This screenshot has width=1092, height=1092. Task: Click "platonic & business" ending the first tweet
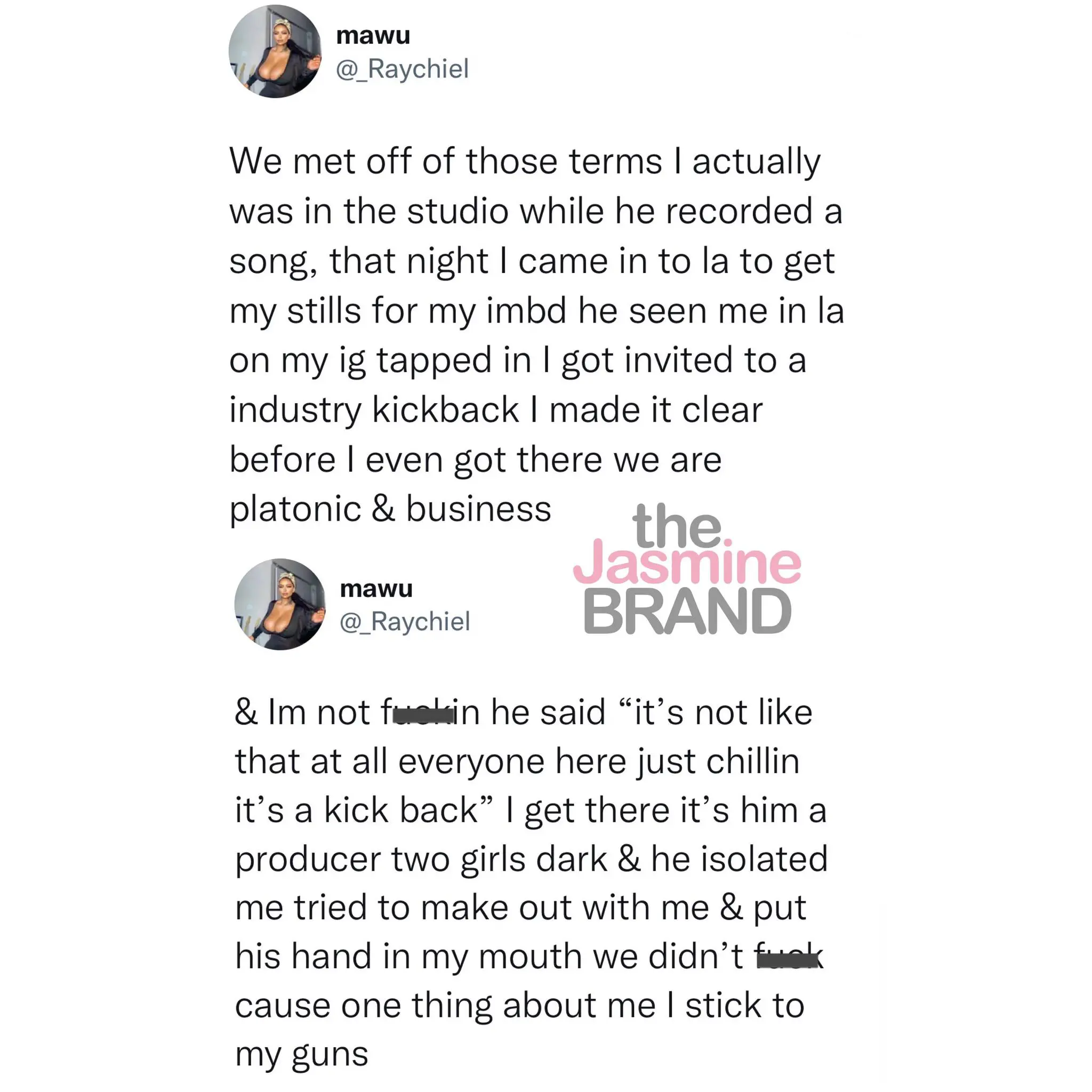pos(390,509)
